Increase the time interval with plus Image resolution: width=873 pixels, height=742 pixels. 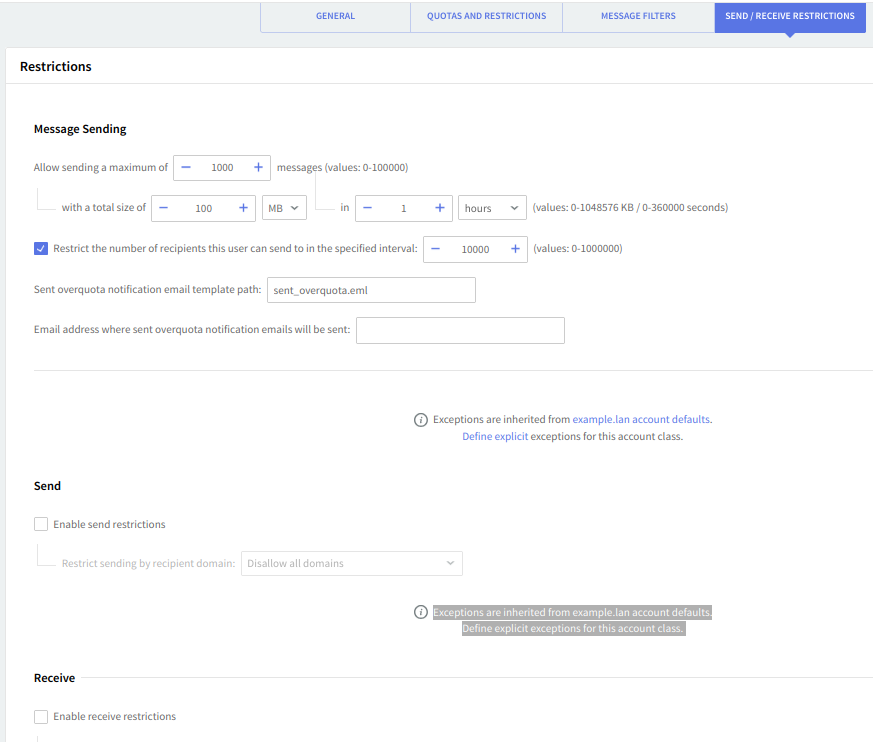439,208
